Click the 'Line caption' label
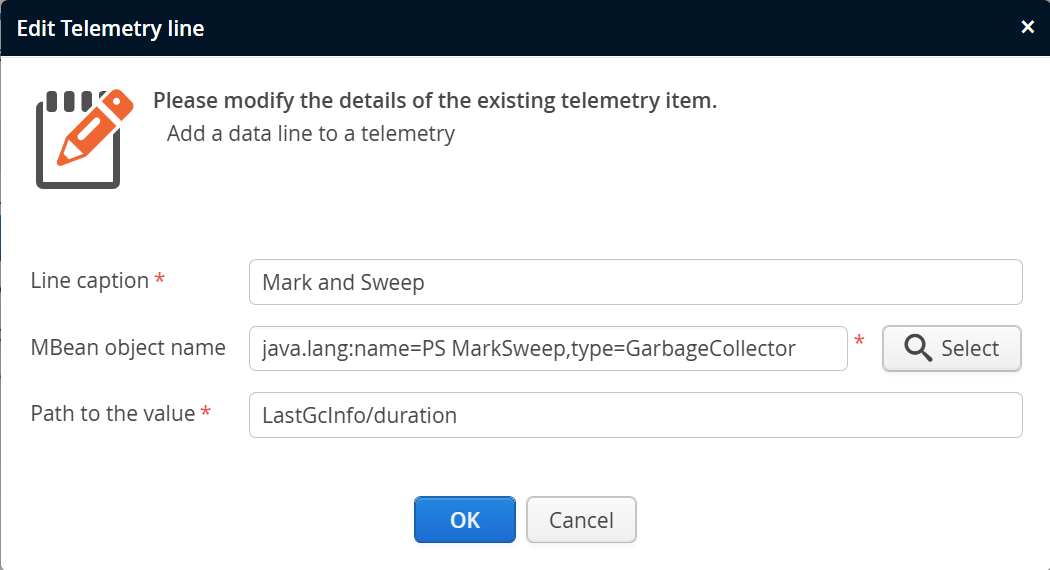 click(90, 281)
